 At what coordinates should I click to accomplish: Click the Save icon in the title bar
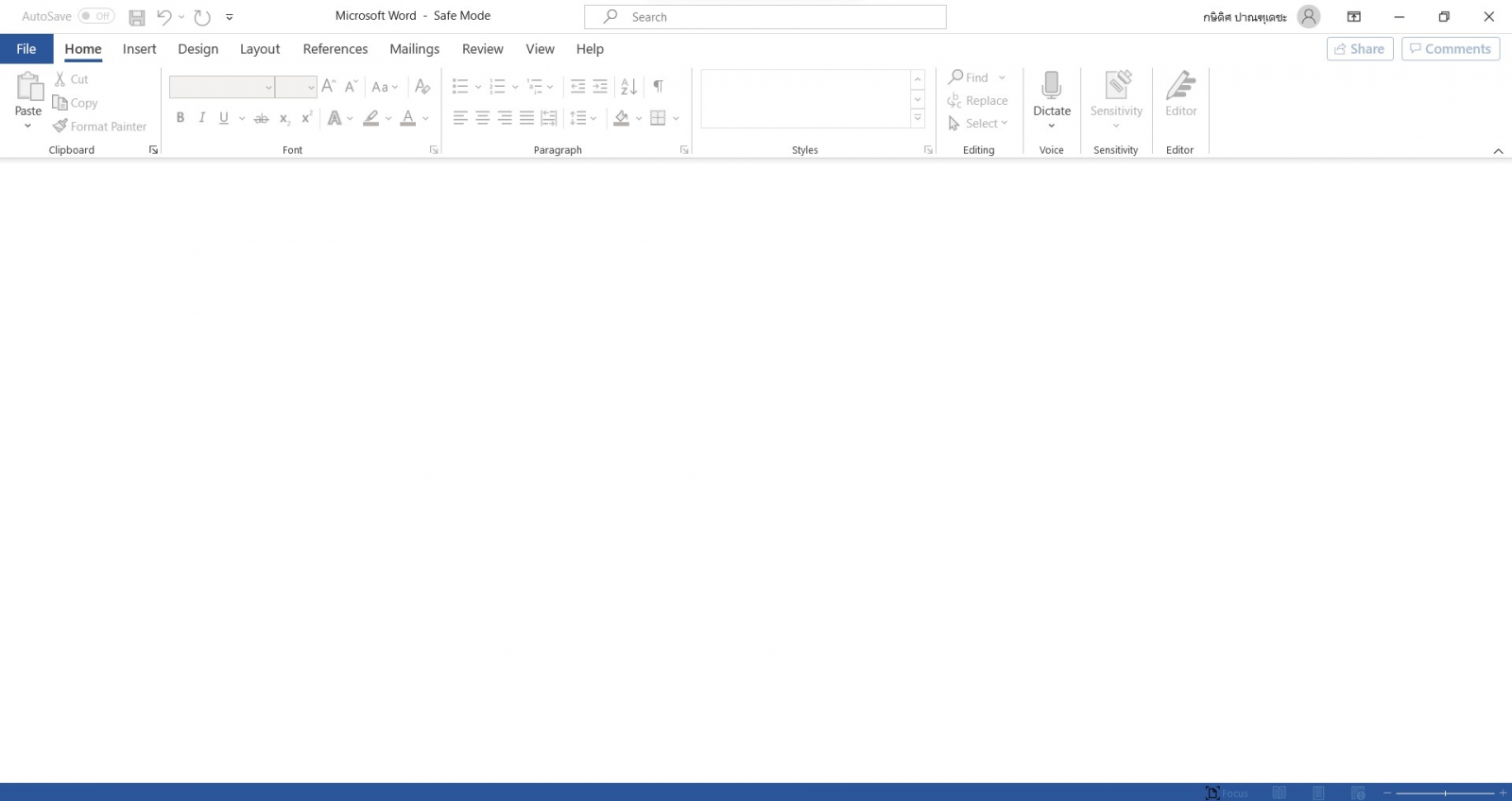tap(137, 17)
